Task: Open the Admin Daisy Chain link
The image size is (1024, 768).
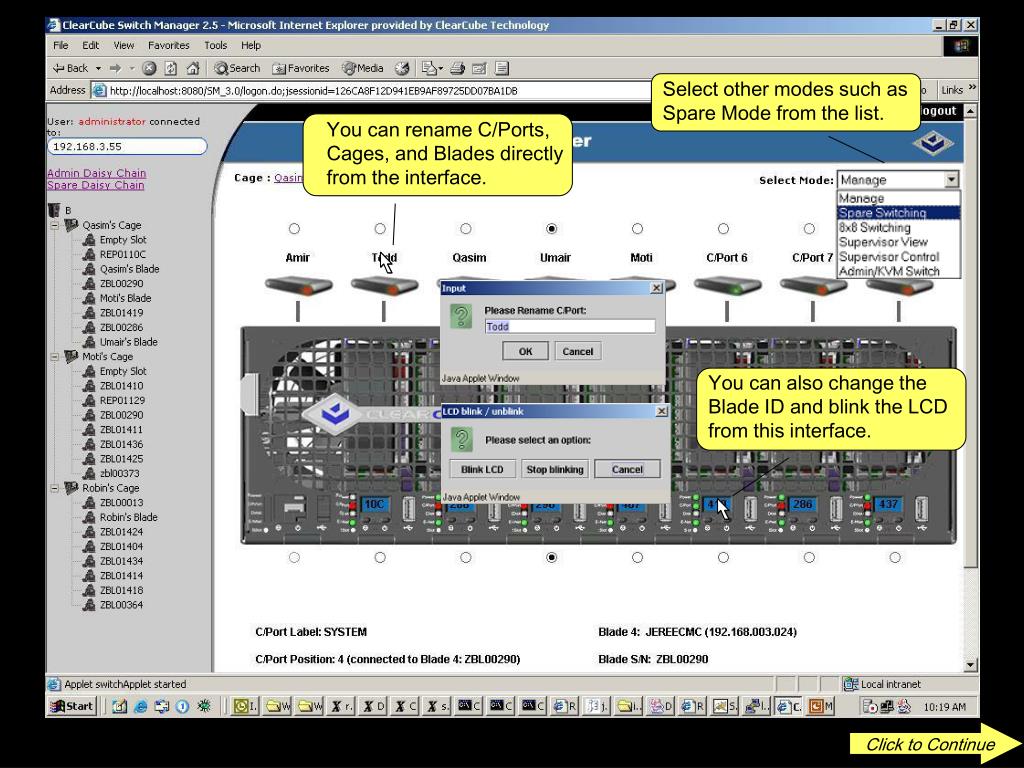Action: pyautogui.click(x=96, y=173)
